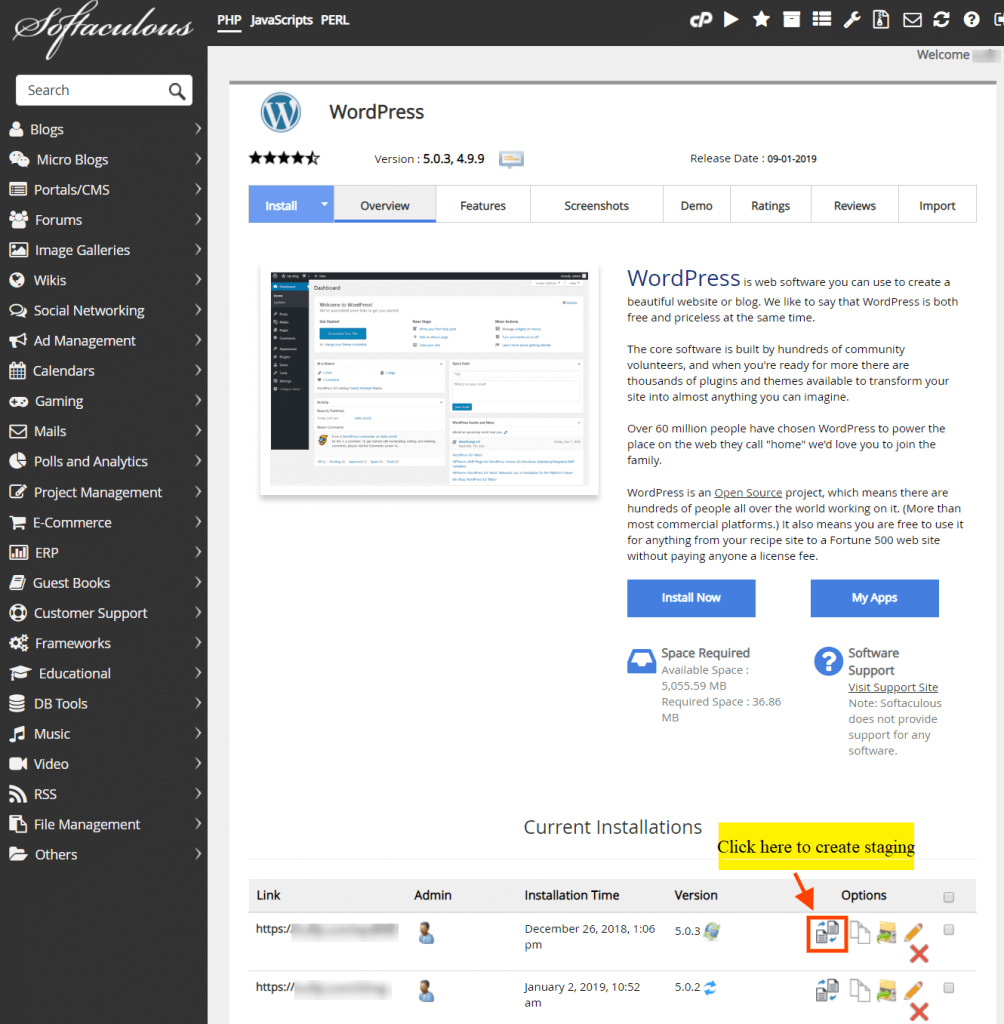The width and height of the screenshot is (1004, 1024).
Task: Select the PERL scripts tab
Action: [335, 20]
